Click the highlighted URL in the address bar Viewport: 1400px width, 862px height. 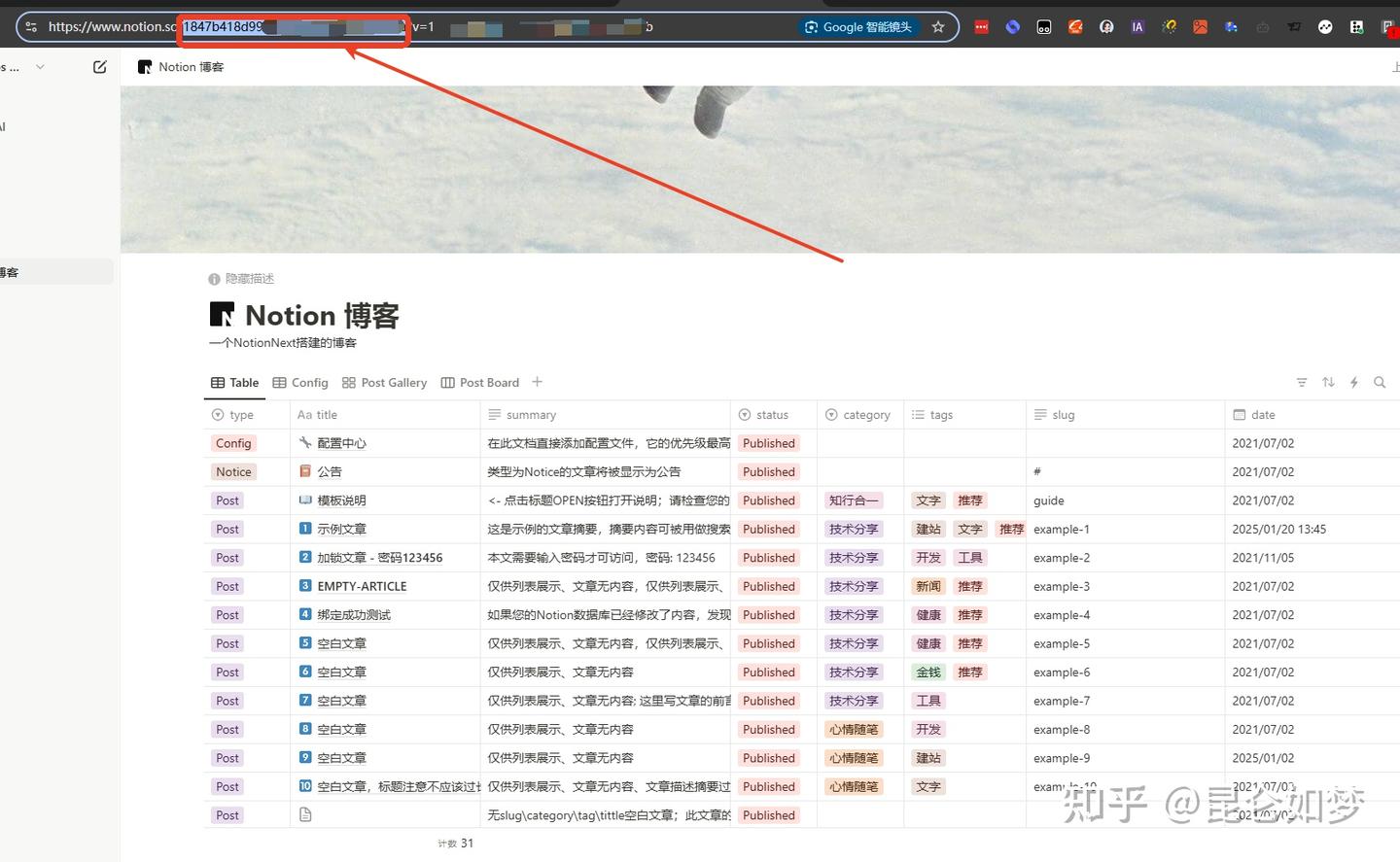[292, 26]
